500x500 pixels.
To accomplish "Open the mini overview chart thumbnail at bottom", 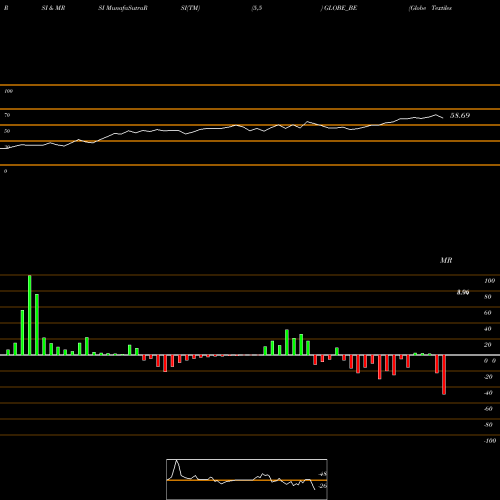I will tap(247, 479).
